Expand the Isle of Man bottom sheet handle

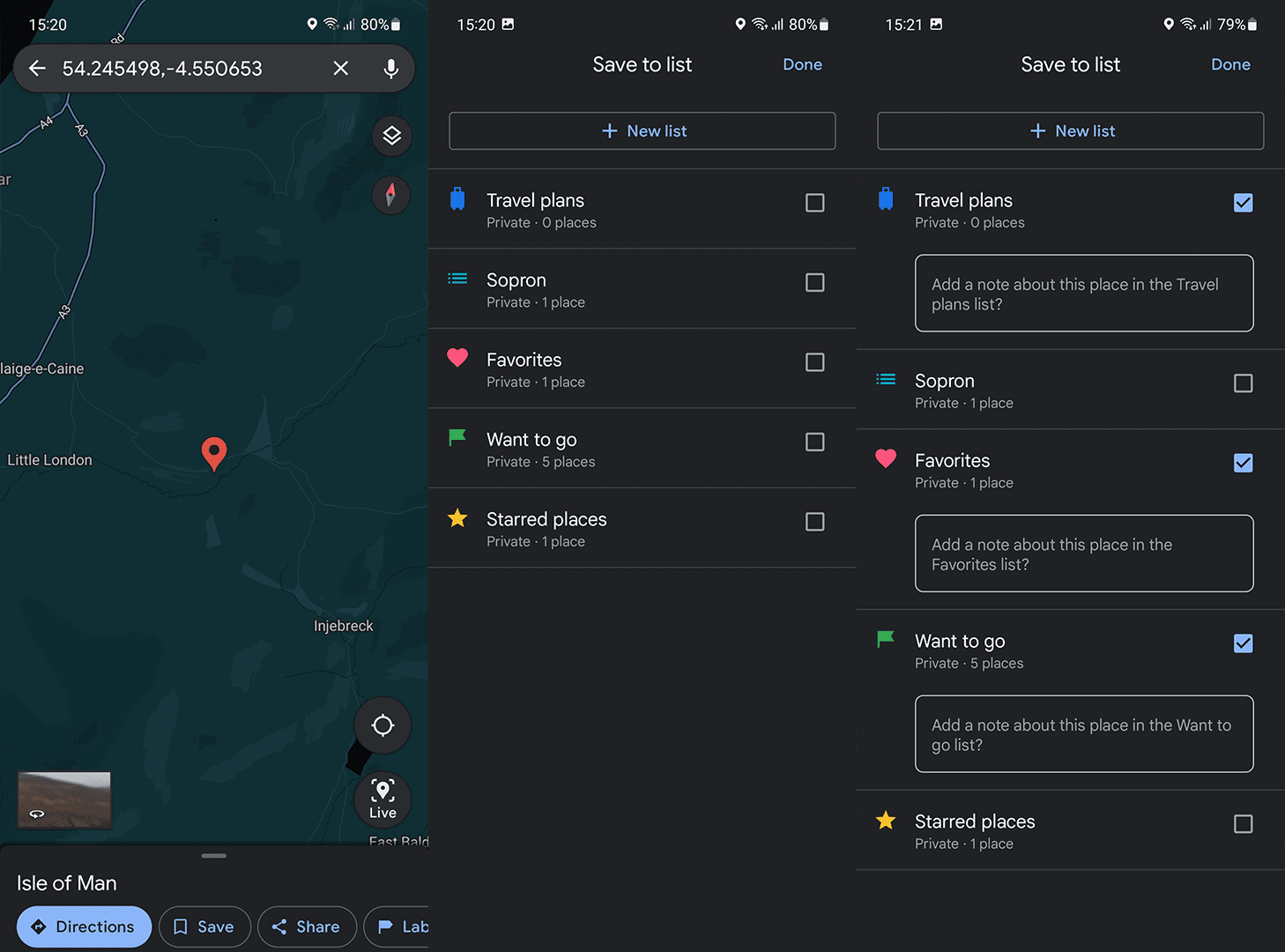click(213, 855)
